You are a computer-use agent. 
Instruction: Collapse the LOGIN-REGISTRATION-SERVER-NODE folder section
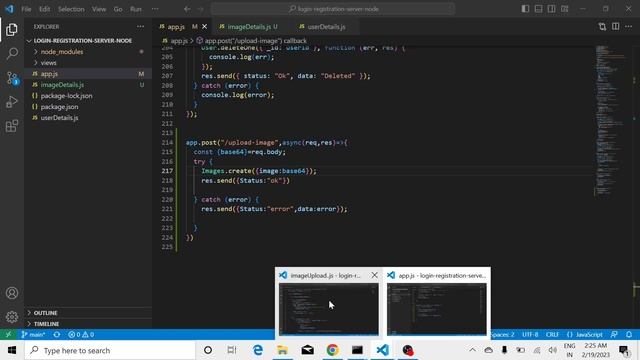click(x=83, y=40)
